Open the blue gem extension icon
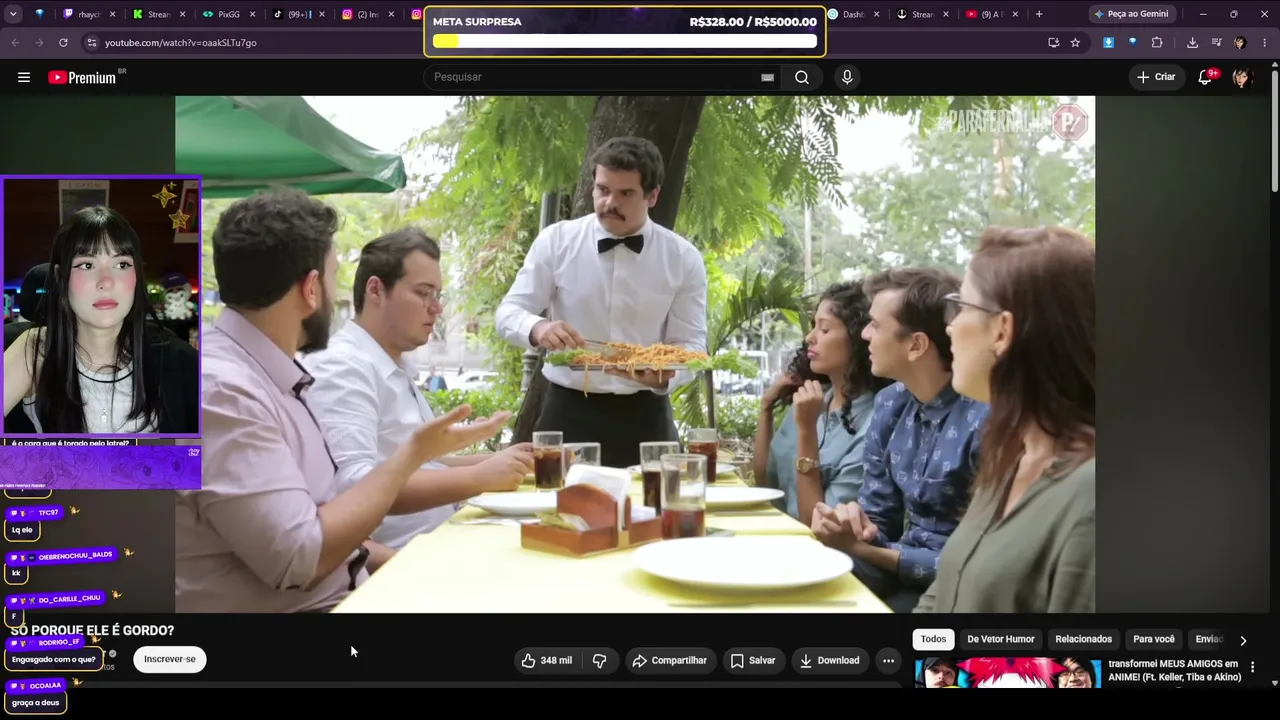The height and width of the screenshot is (720, 1280). pyautogui.click(x=1132, y=43)
